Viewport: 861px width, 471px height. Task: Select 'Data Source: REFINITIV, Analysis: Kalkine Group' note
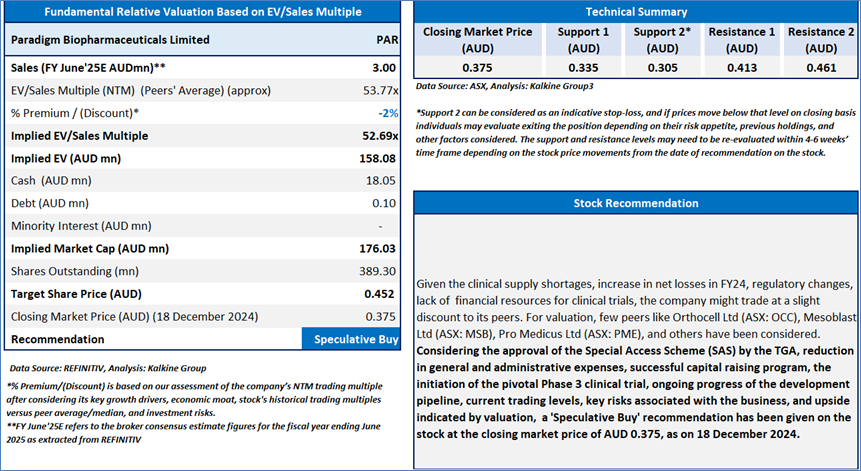coord(108,368)
